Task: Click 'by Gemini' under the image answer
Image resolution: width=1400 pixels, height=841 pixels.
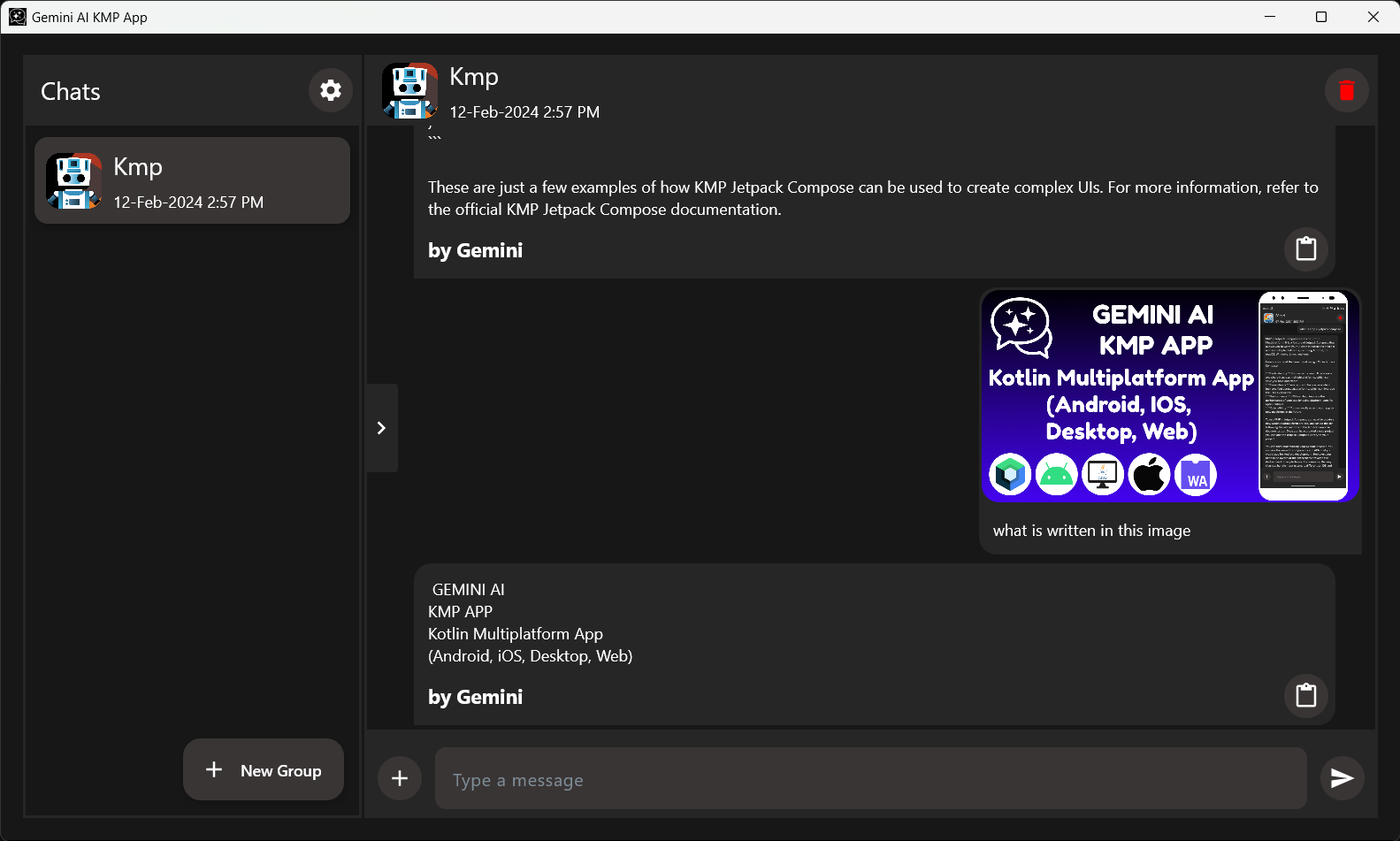Action: coord(475,697)
